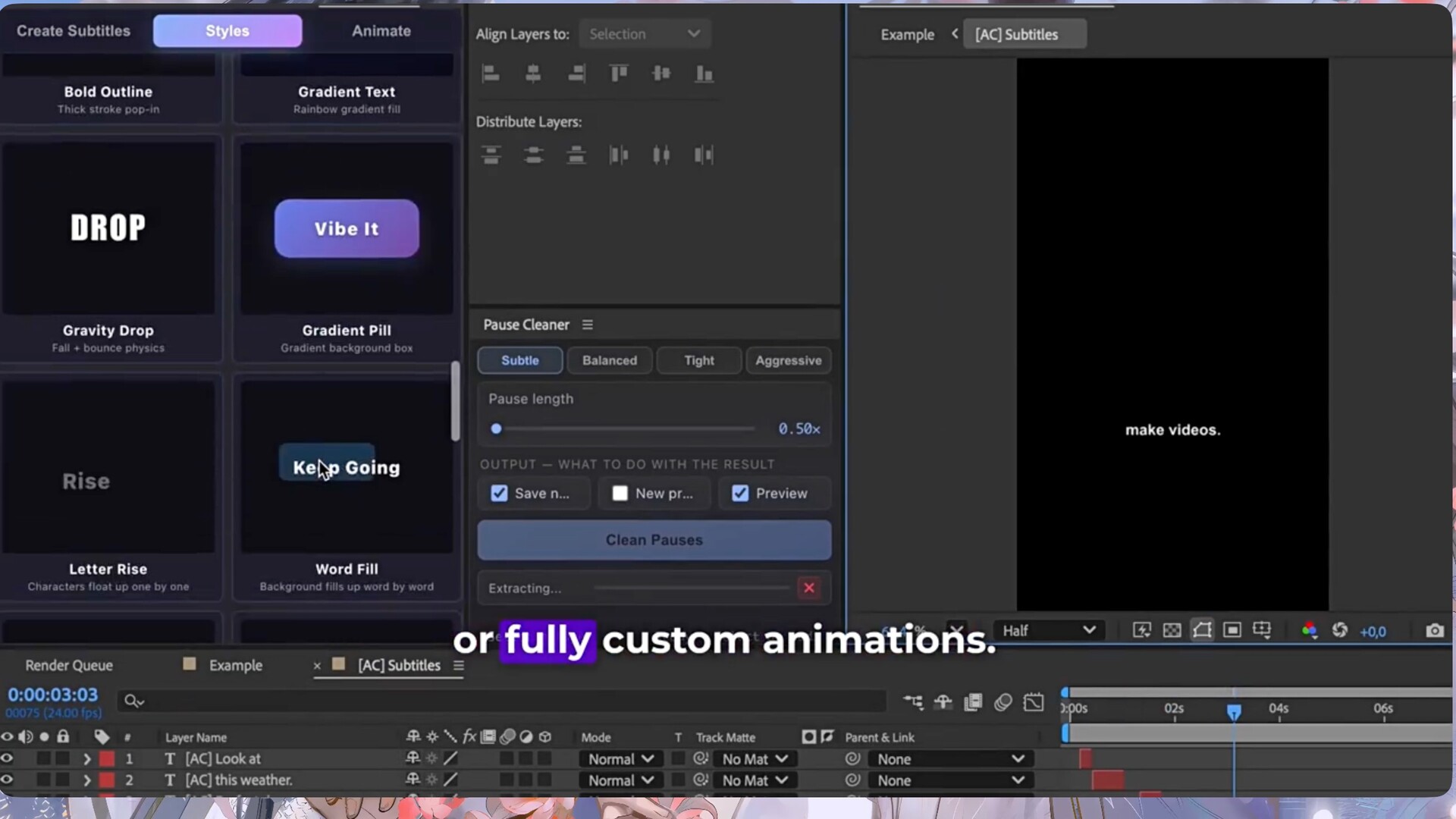Viewport: 1456px width, 819px height.
Task: Adjust the Pause length slider handle
Action: (x=496, y=429)
